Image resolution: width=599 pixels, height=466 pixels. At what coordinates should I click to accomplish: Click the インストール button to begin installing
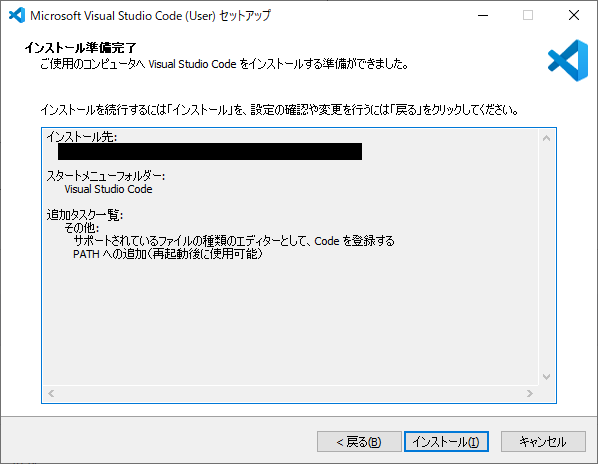(446, 442)
